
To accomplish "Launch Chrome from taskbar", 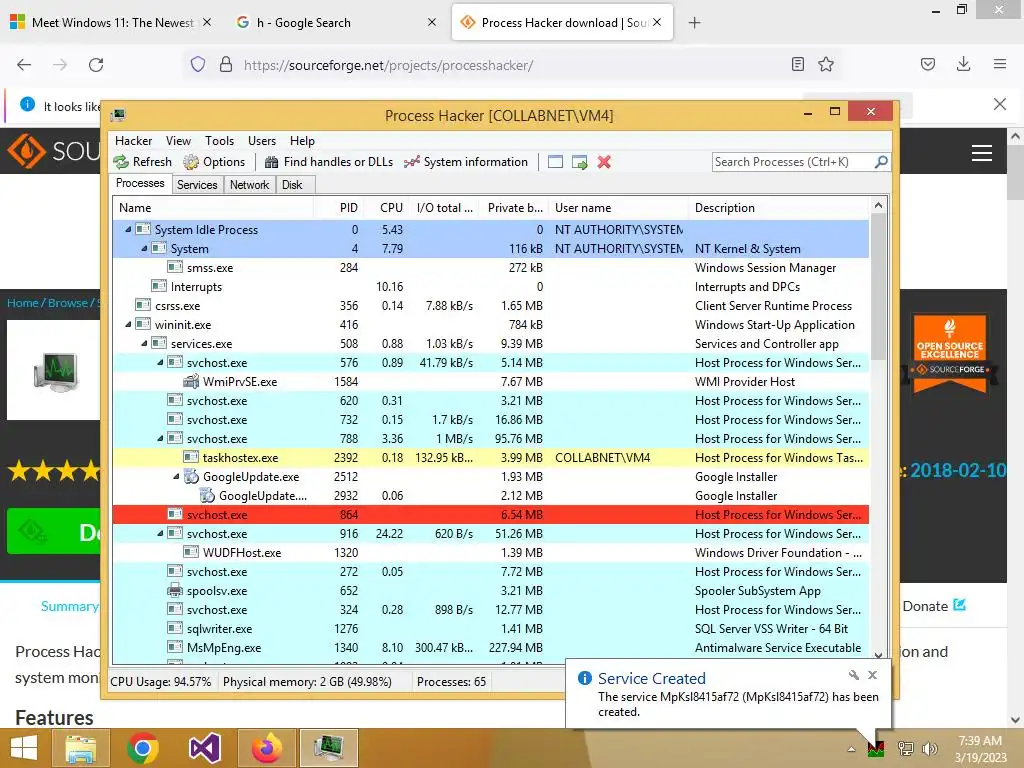I will tap(143, 748).
